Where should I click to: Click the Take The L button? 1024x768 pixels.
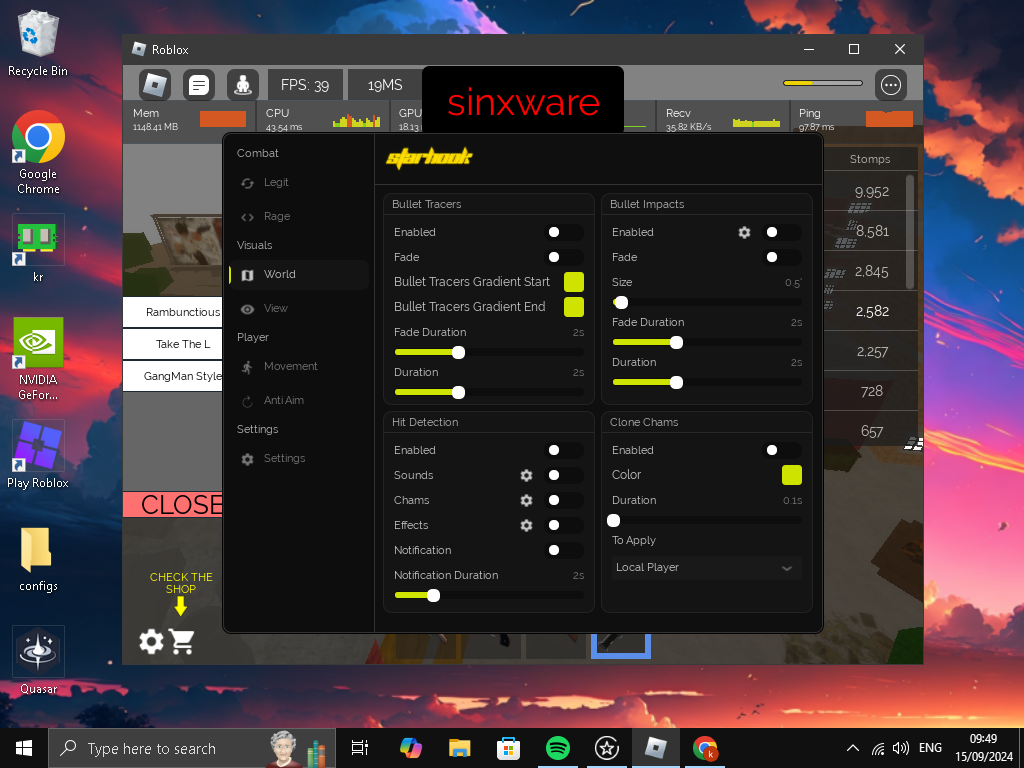(x=173, y=344)
